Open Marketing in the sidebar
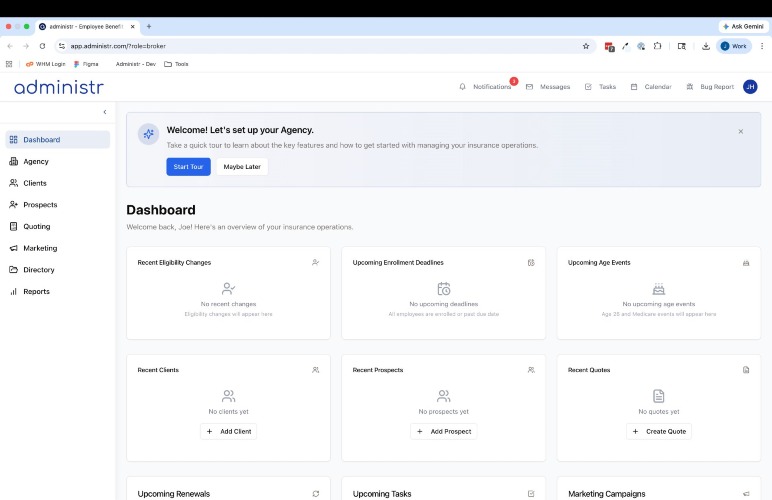The width and height of the screenshot is (772, 500). coord(58,248)
